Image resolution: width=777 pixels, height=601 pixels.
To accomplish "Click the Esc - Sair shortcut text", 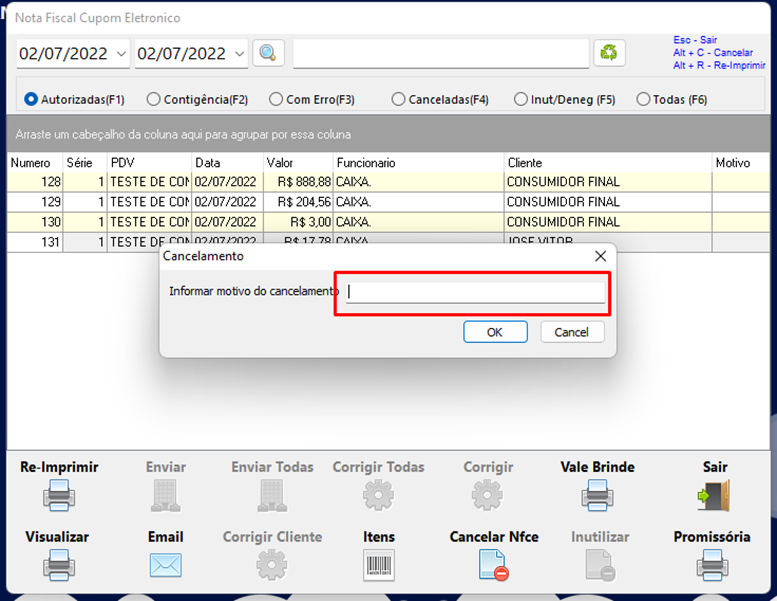I will pyautogui.click(x=695, y=40).
